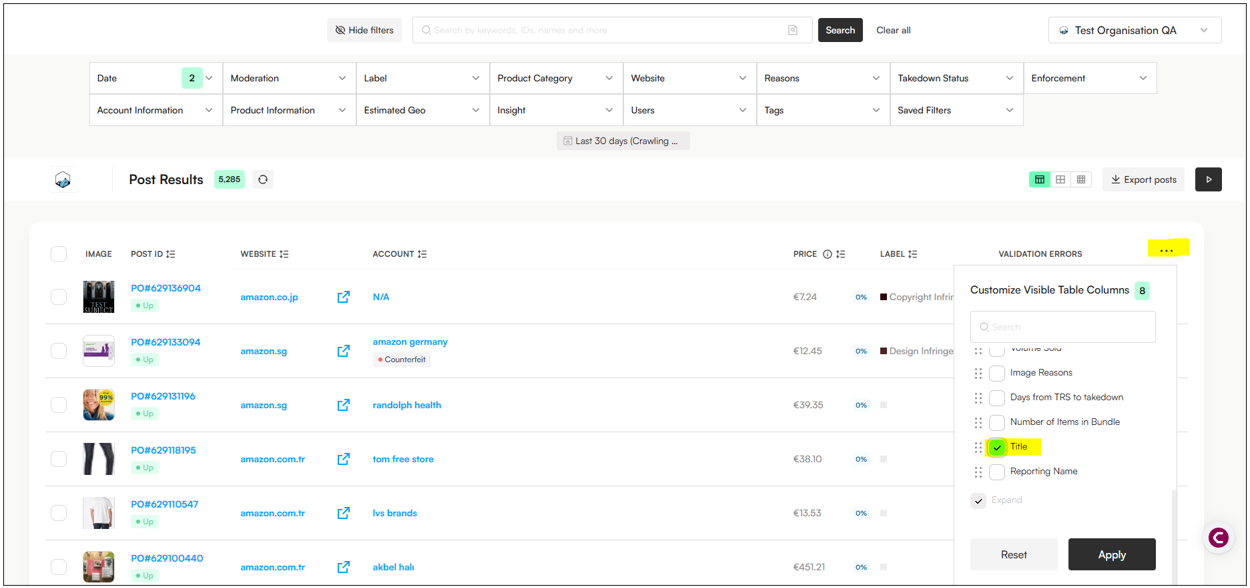Switch to the medium grid view icon

pos(1061,180)
